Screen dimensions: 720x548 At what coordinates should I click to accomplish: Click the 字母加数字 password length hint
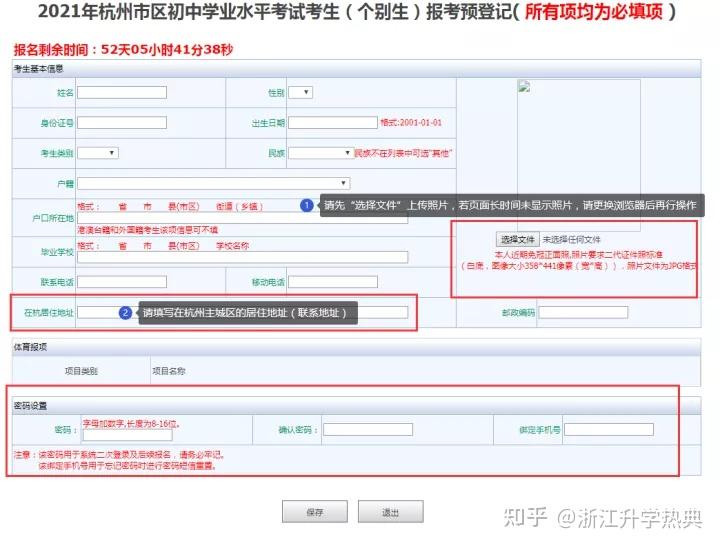[131, 424]
